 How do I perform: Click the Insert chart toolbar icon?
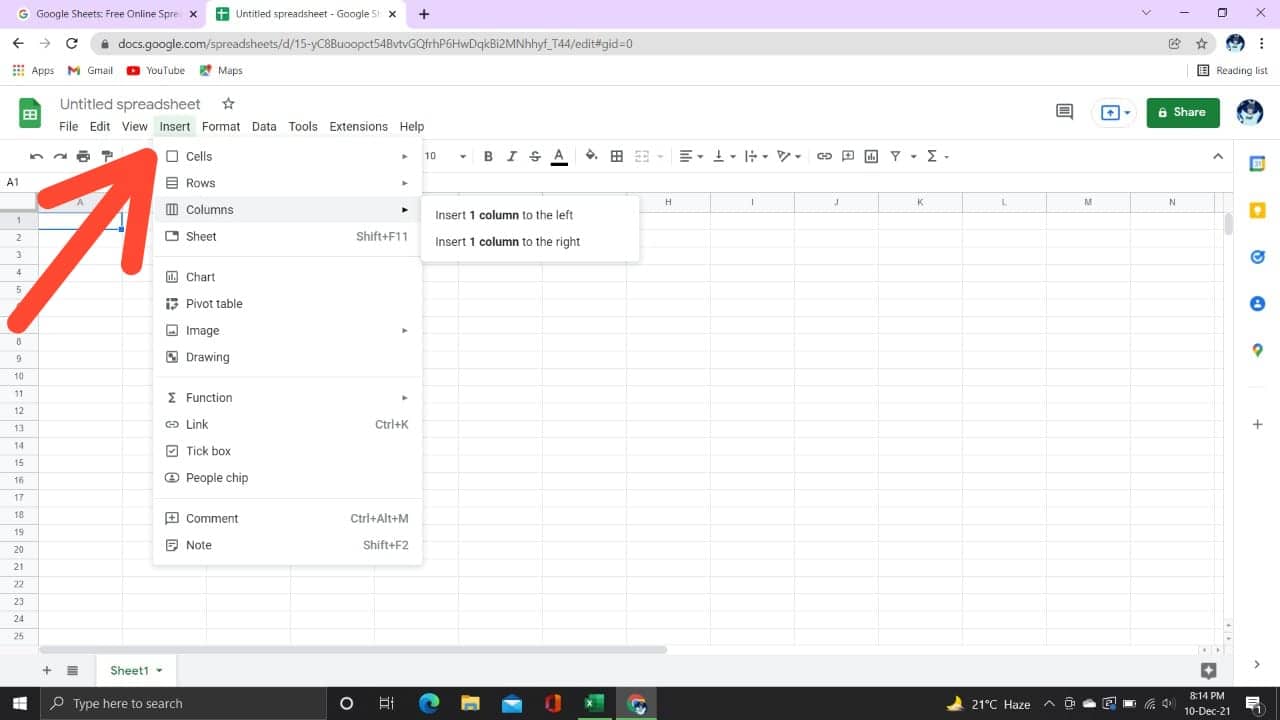(871, 156)
